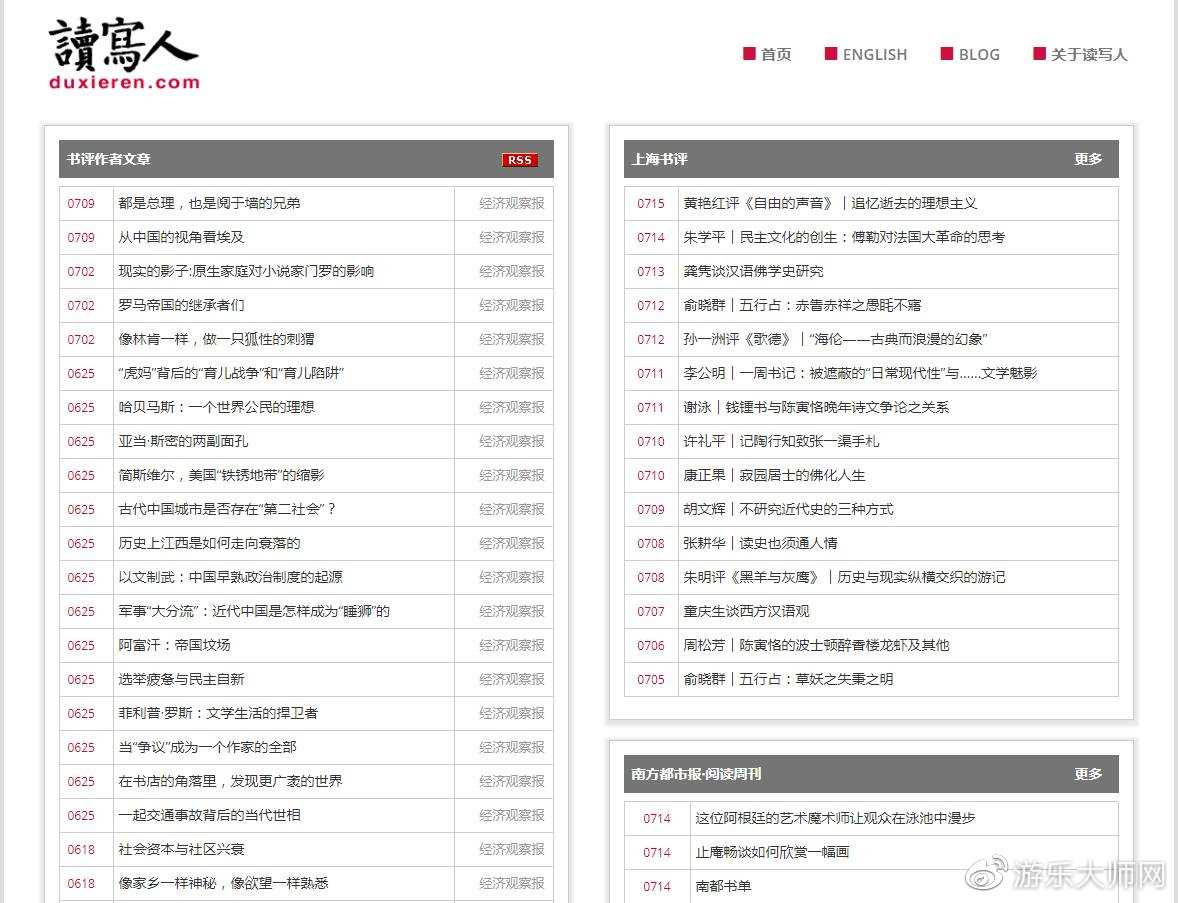
Task: Open article 选举疲惫与民主自新
Action: click(181, 680)
